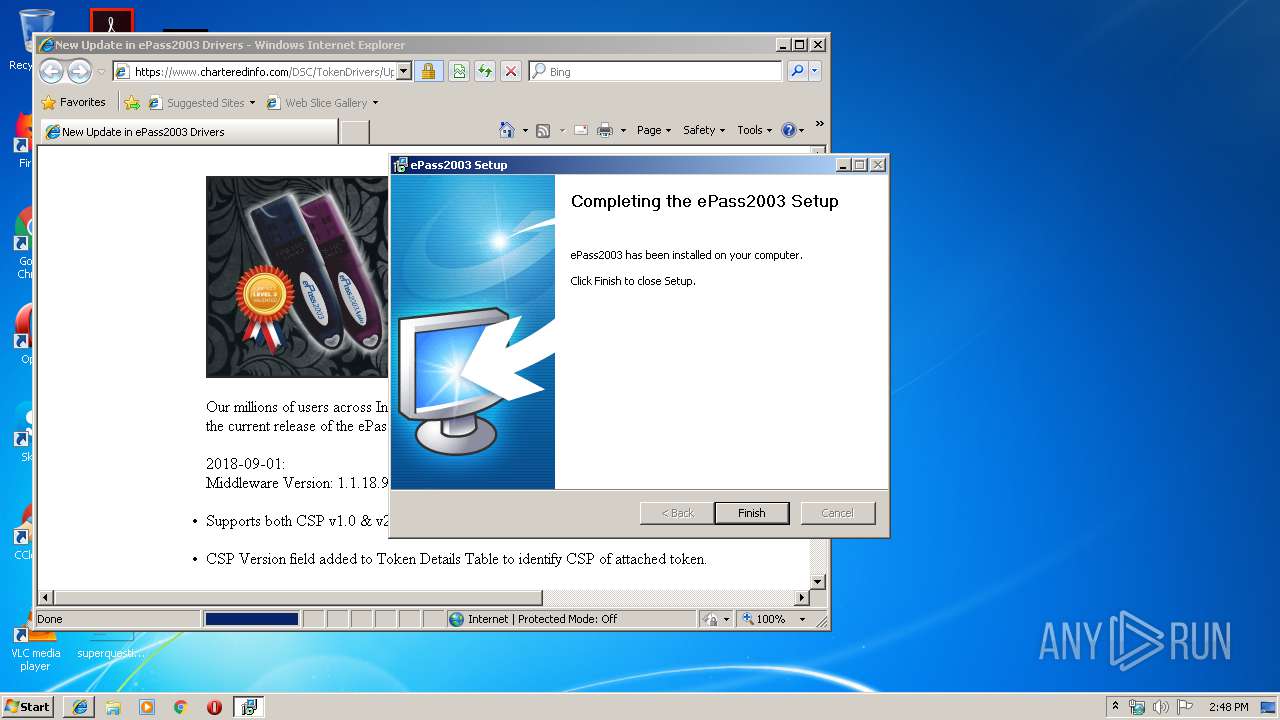Viewport: 1280px width, 720px height.
Task: Refresh the page in Internet Explorer
Action: click(x=484, y=71)
